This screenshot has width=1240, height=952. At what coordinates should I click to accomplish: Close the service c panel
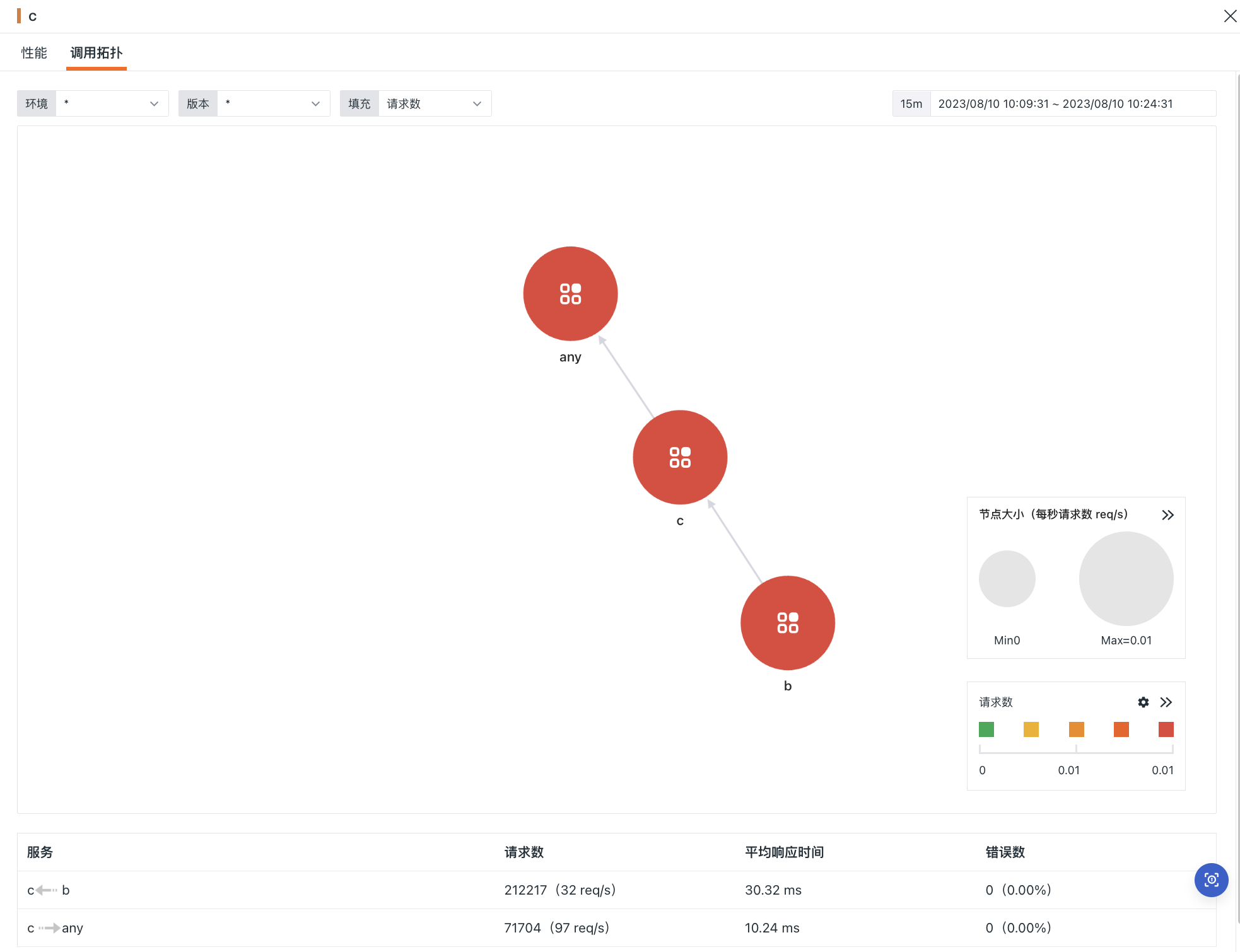click(1230, 16)
